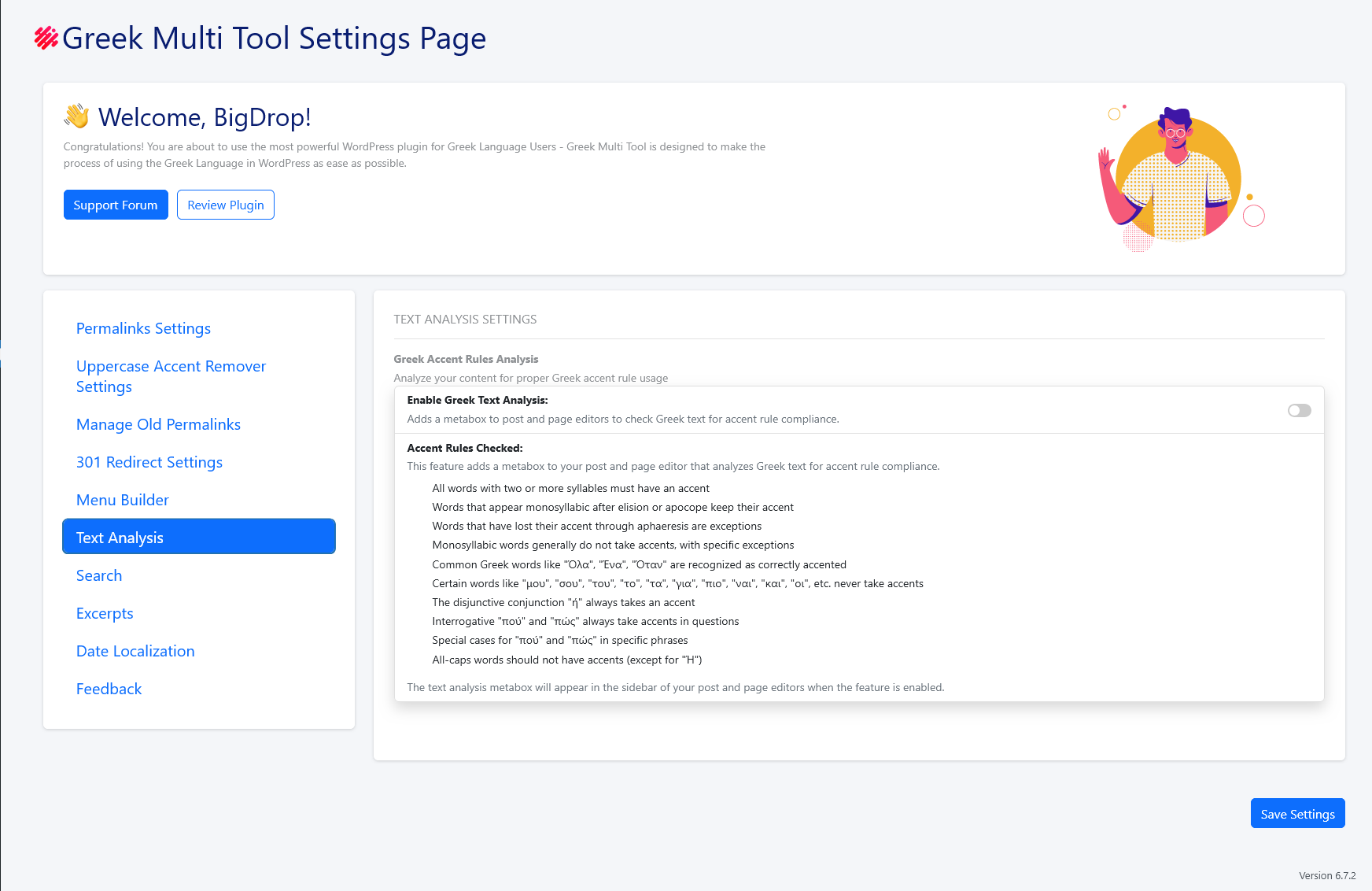Open Permalinks Settings tab
The width and height of the screenshot is (1372, 891).
pyautogui.click(x=143, y=328)
